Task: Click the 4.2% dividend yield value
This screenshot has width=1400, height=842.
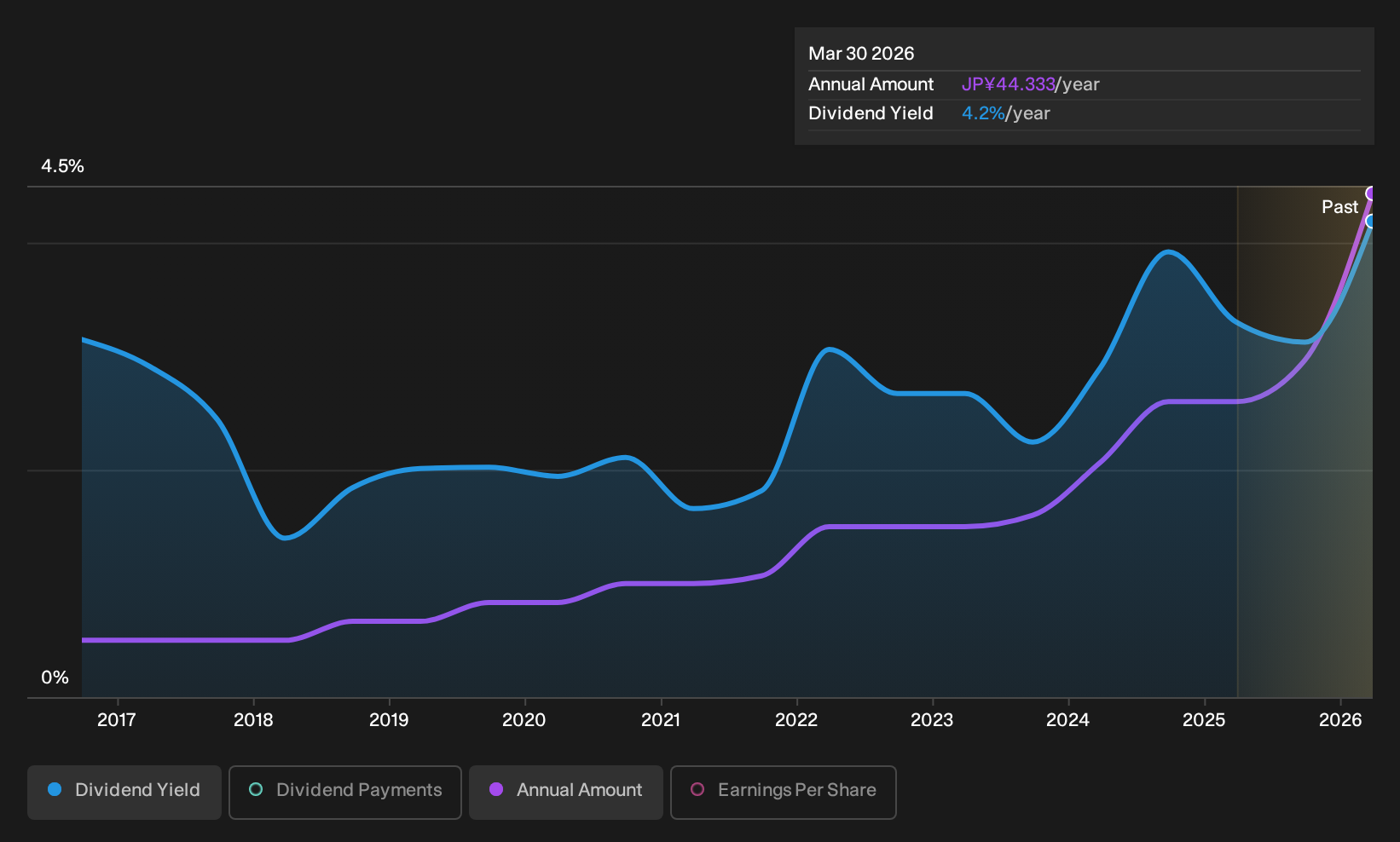Action: coord(983,113)
